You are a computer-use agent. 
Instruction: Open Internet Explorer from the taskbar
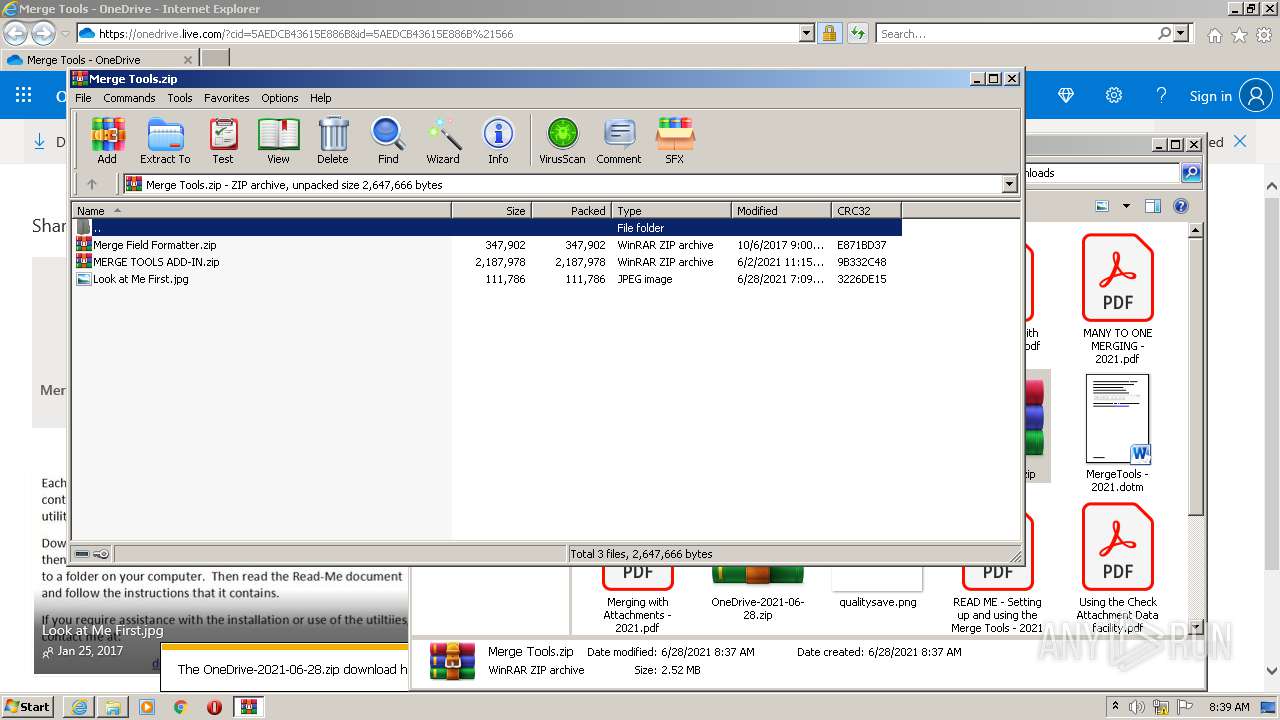79,707
